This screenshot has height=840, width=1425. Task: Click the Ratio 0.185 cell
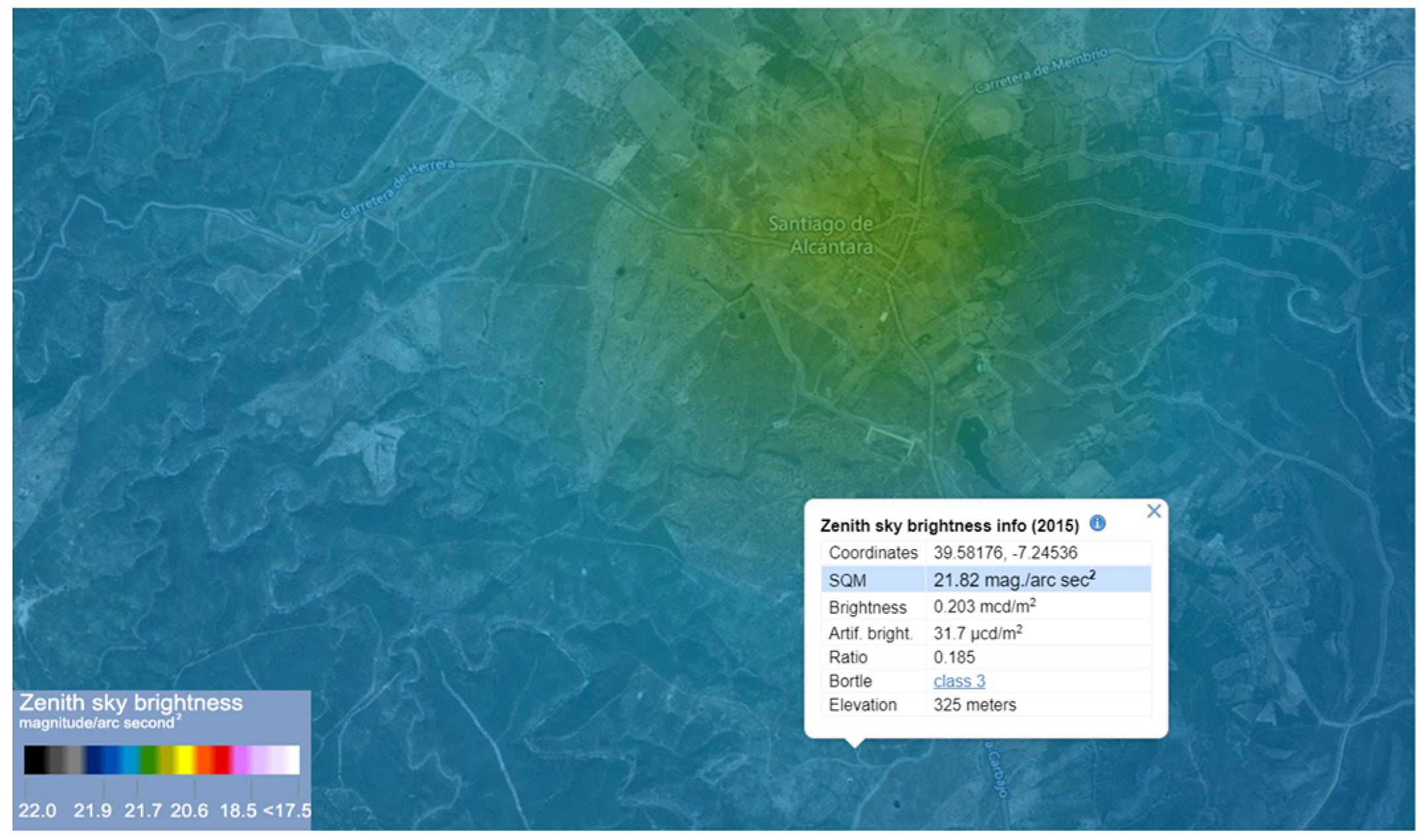coord(954,657)
